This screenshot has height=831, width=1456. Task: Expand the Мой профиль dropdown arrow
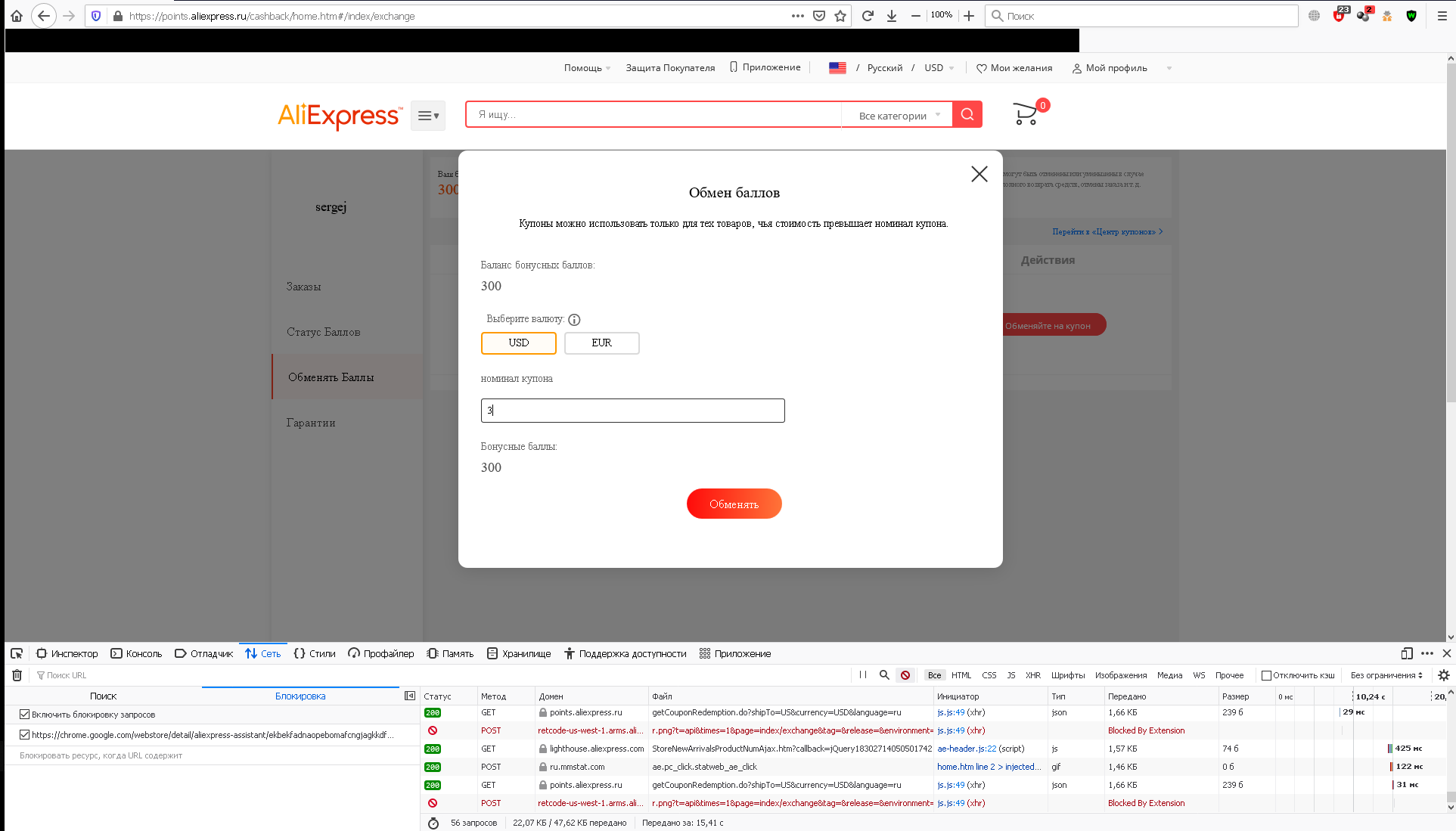click(x=1169, y=68)
